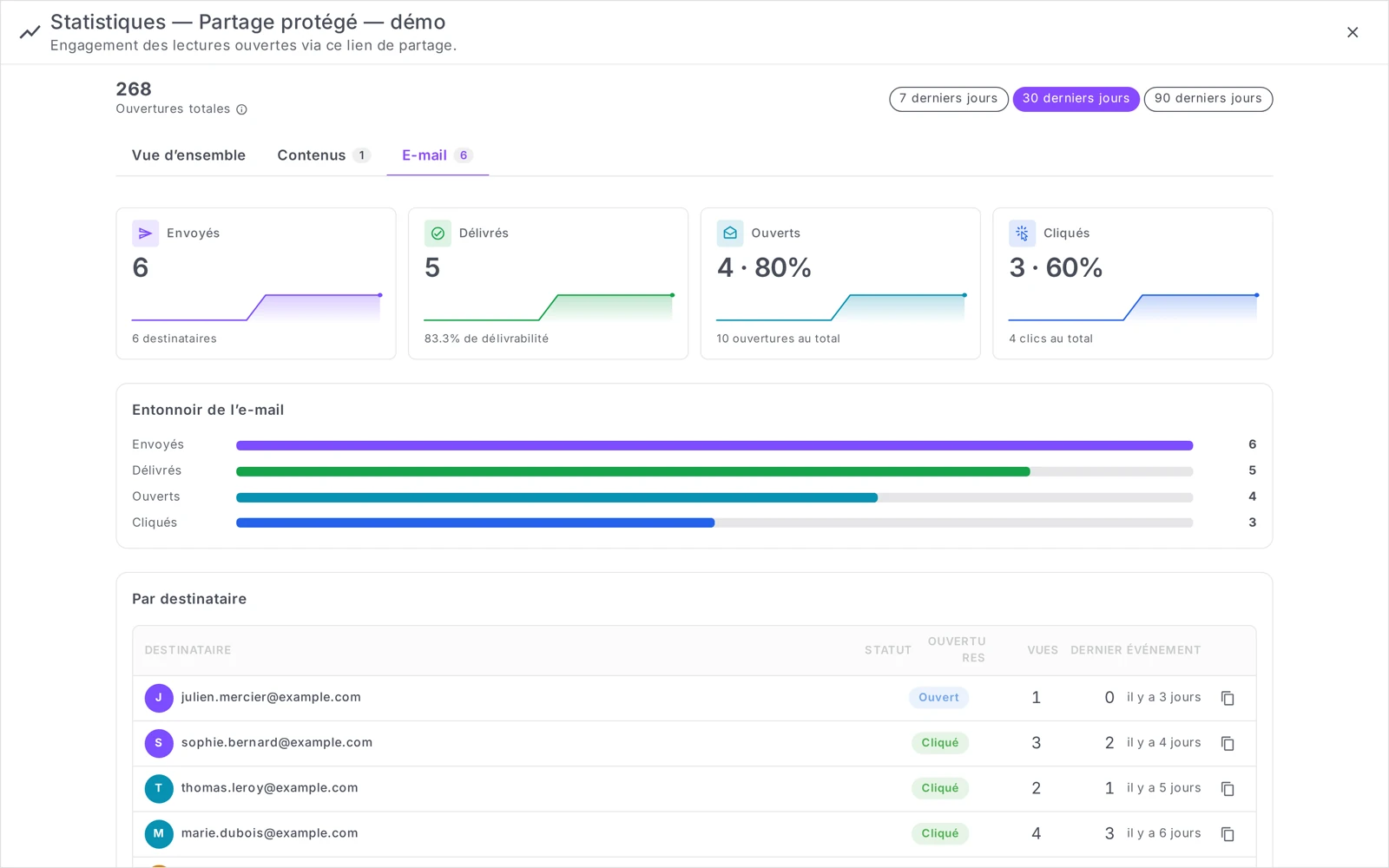Click the email sophie.bernard@example.com

click(x=277, y=742)
